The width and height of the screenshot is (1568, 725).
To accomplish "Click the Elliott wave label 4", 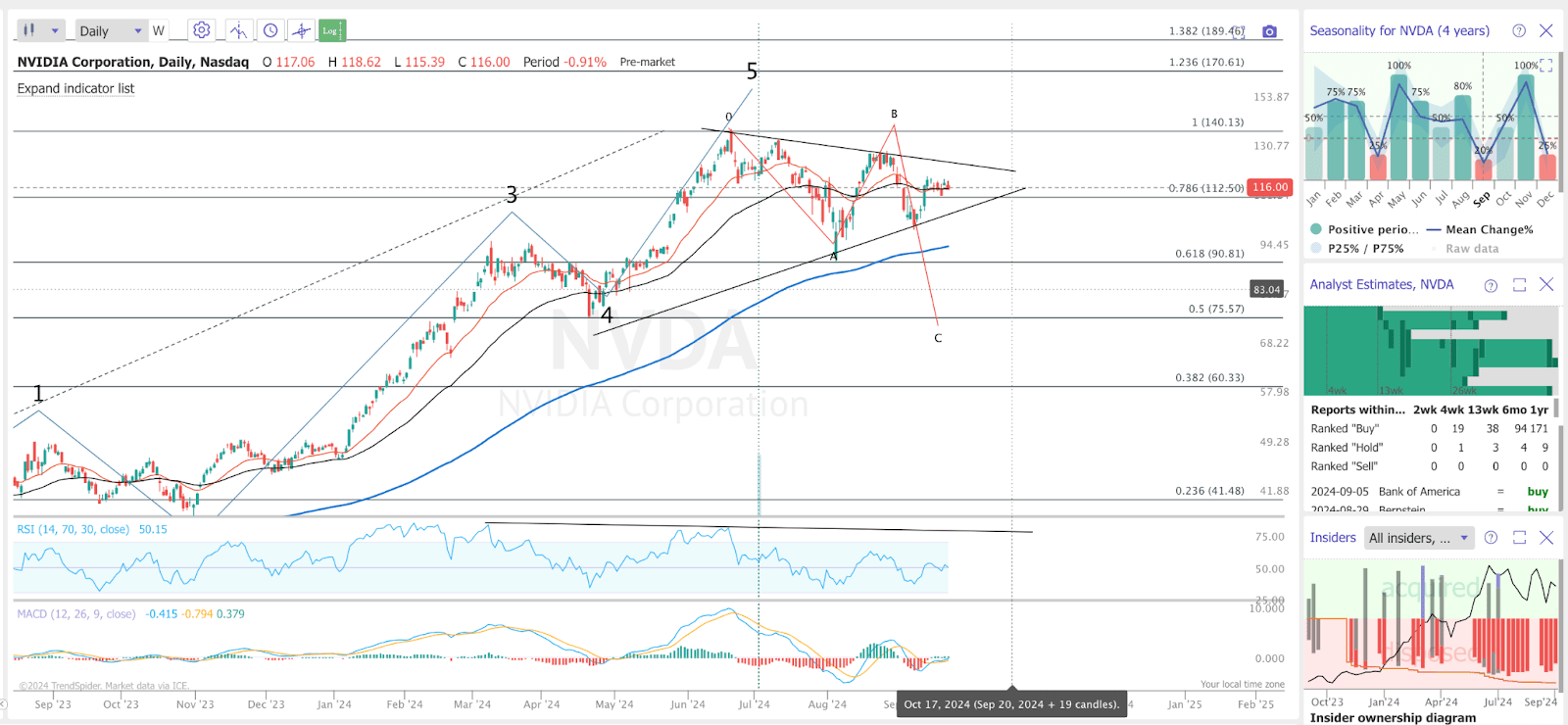I will coord(607,315).
